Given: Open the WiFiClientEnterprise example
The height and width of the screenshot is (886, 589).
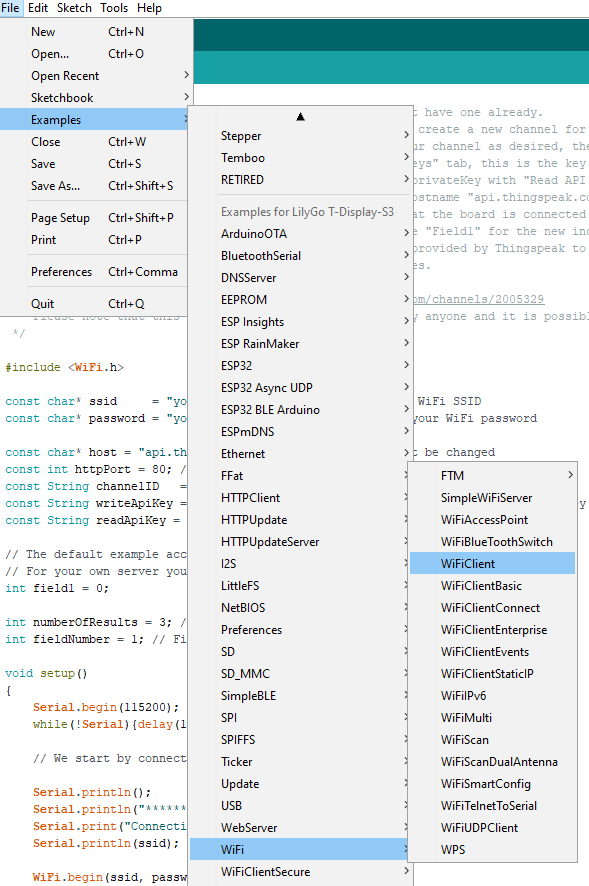Looking at the screenshot, I should click(492, 630).
